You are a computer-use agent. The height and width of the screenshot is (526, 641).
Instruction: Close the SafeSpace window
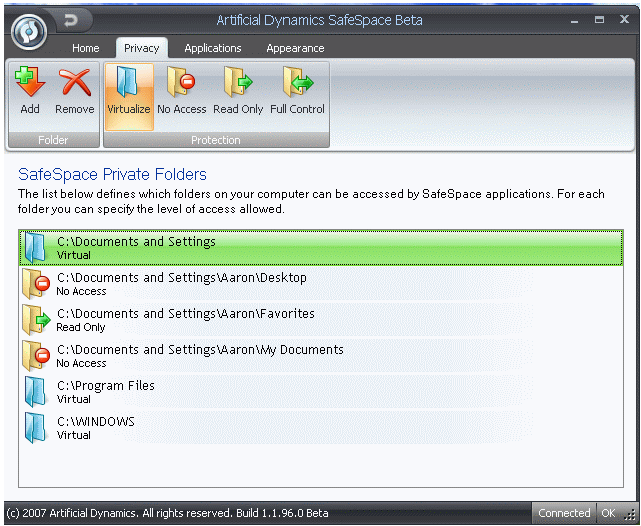pos(624,20)
